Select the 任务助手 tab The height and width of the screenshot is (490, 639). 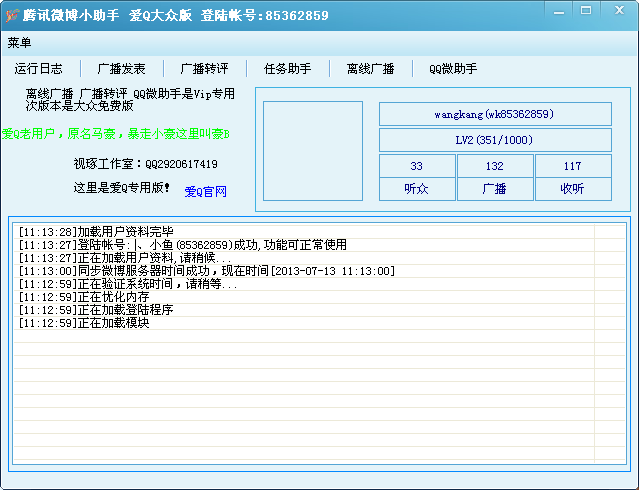click(287, 68)
